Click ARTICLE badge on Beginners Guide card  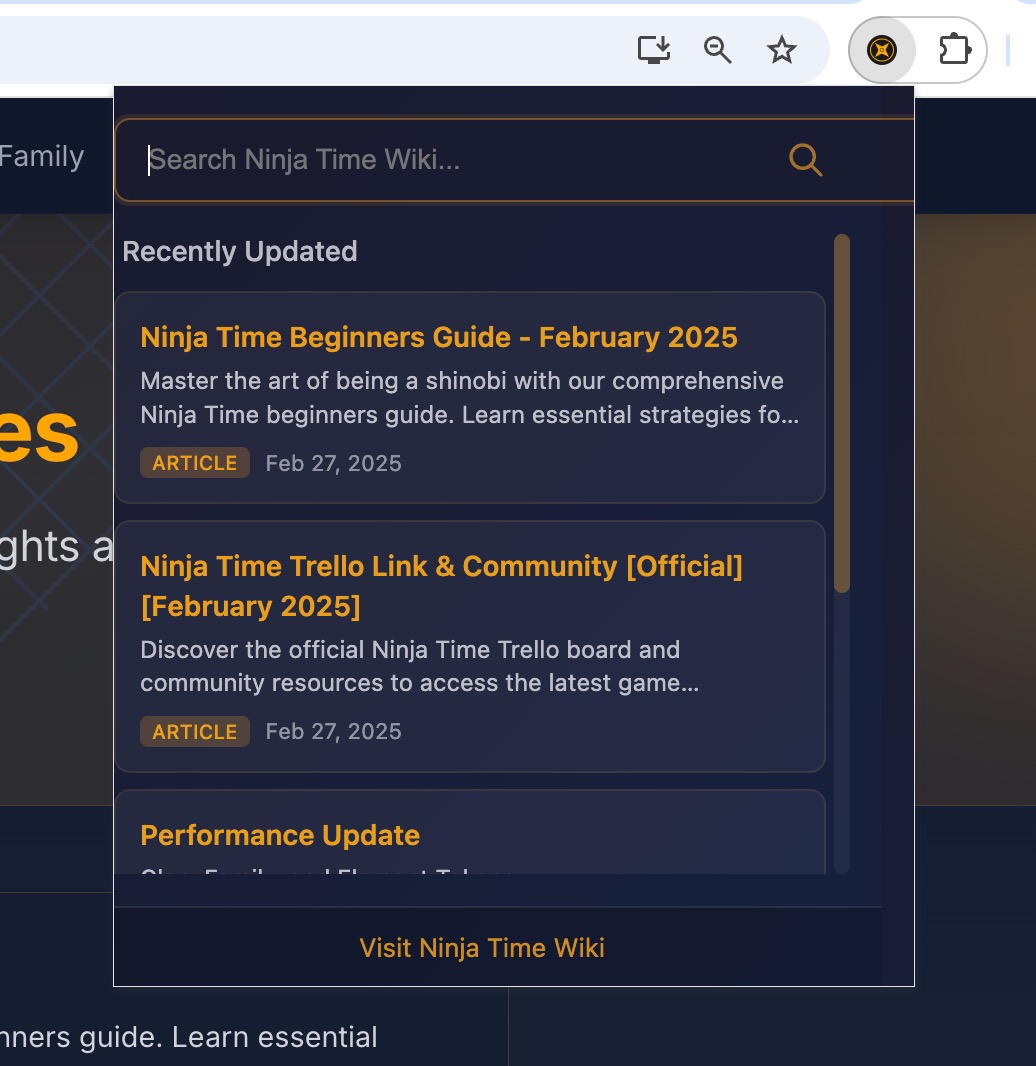click(x=195, y=463)
